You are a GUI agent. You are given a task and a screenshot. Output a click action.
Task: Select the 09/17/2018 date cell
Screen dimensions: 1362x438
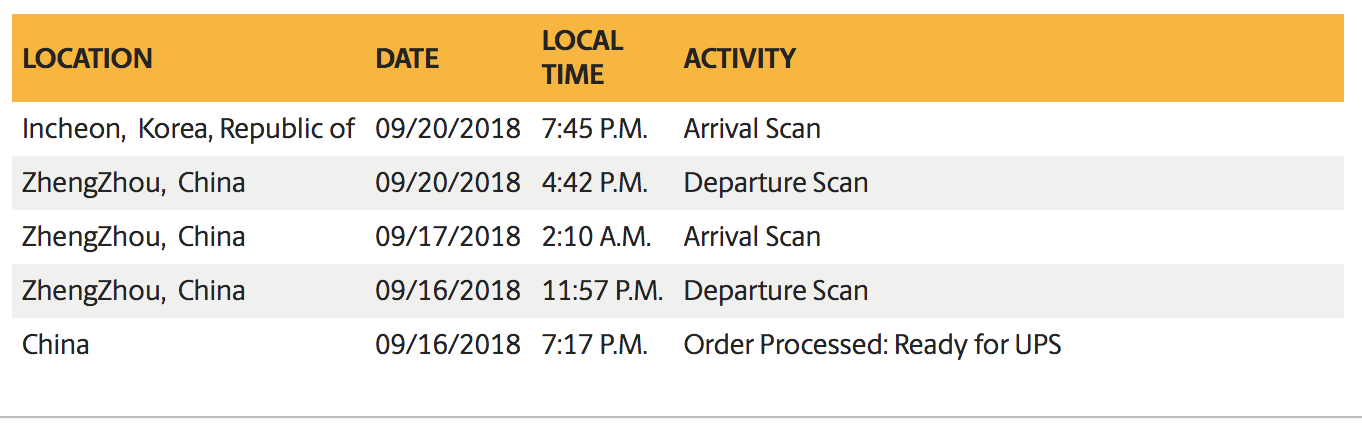click(x=448, y=237)
